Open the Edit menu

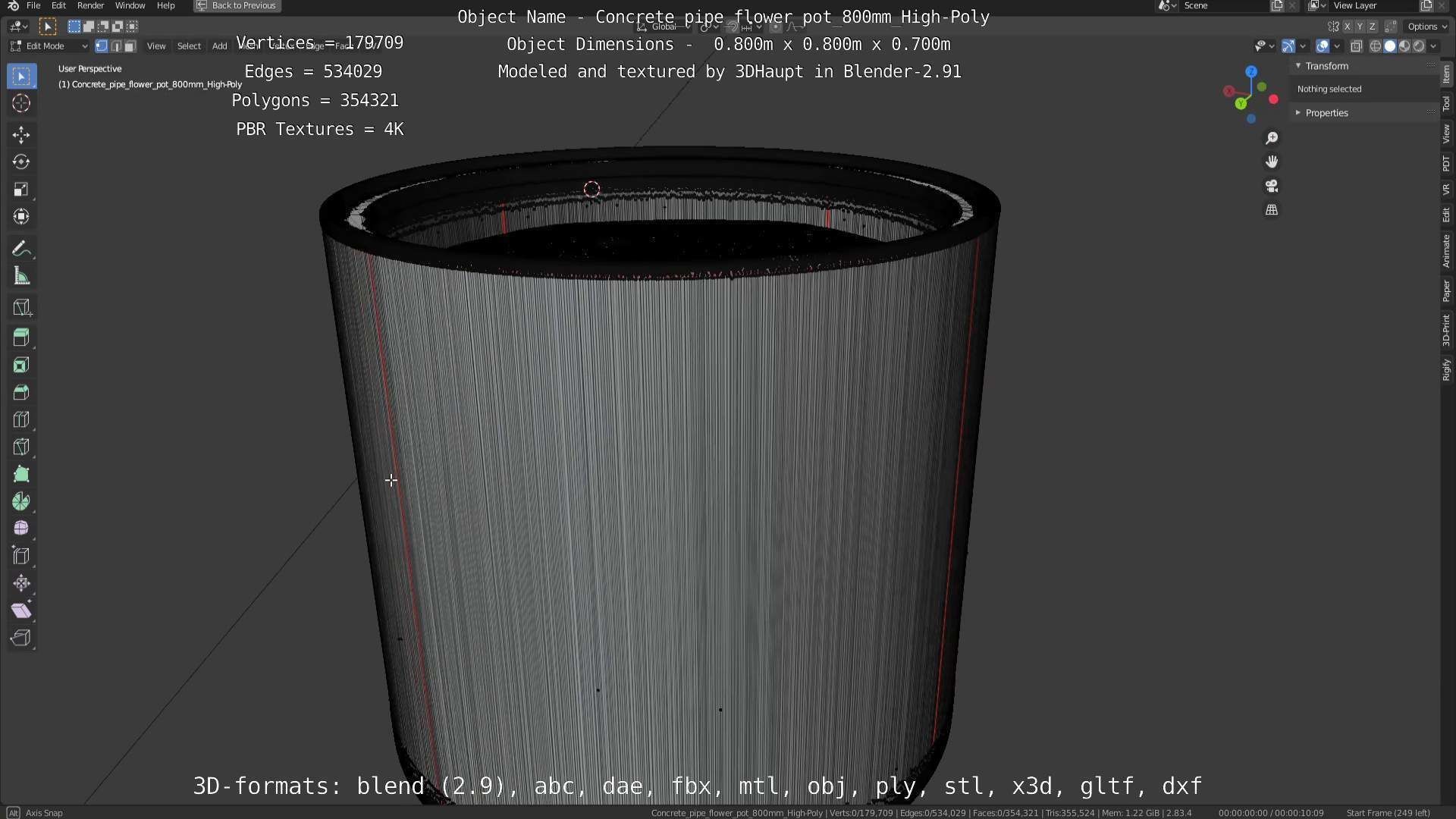coord(58,5)
